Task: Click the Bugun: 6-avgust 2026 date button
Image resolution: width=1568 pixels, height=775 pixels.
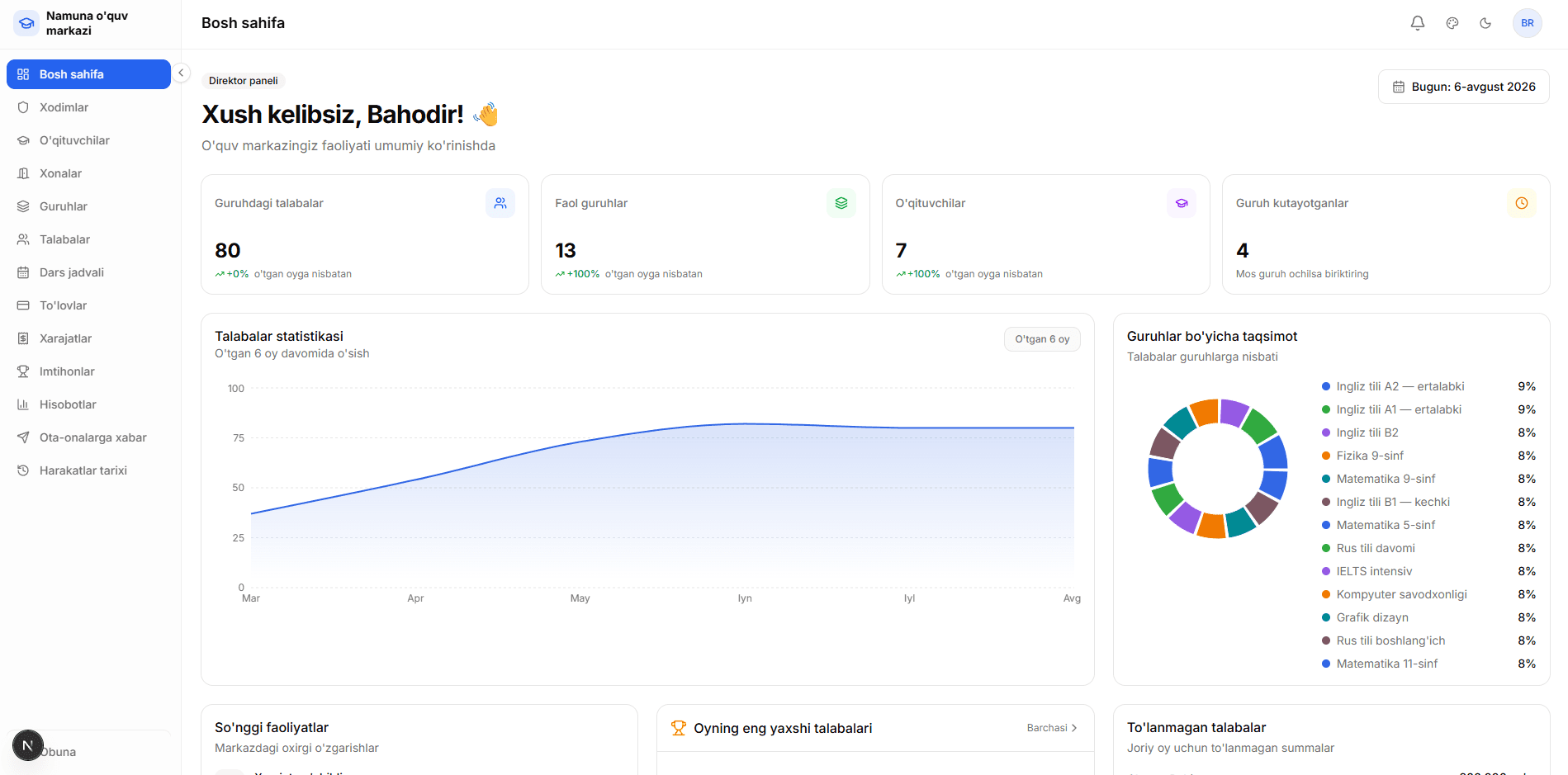Action: coord(1463,87)
